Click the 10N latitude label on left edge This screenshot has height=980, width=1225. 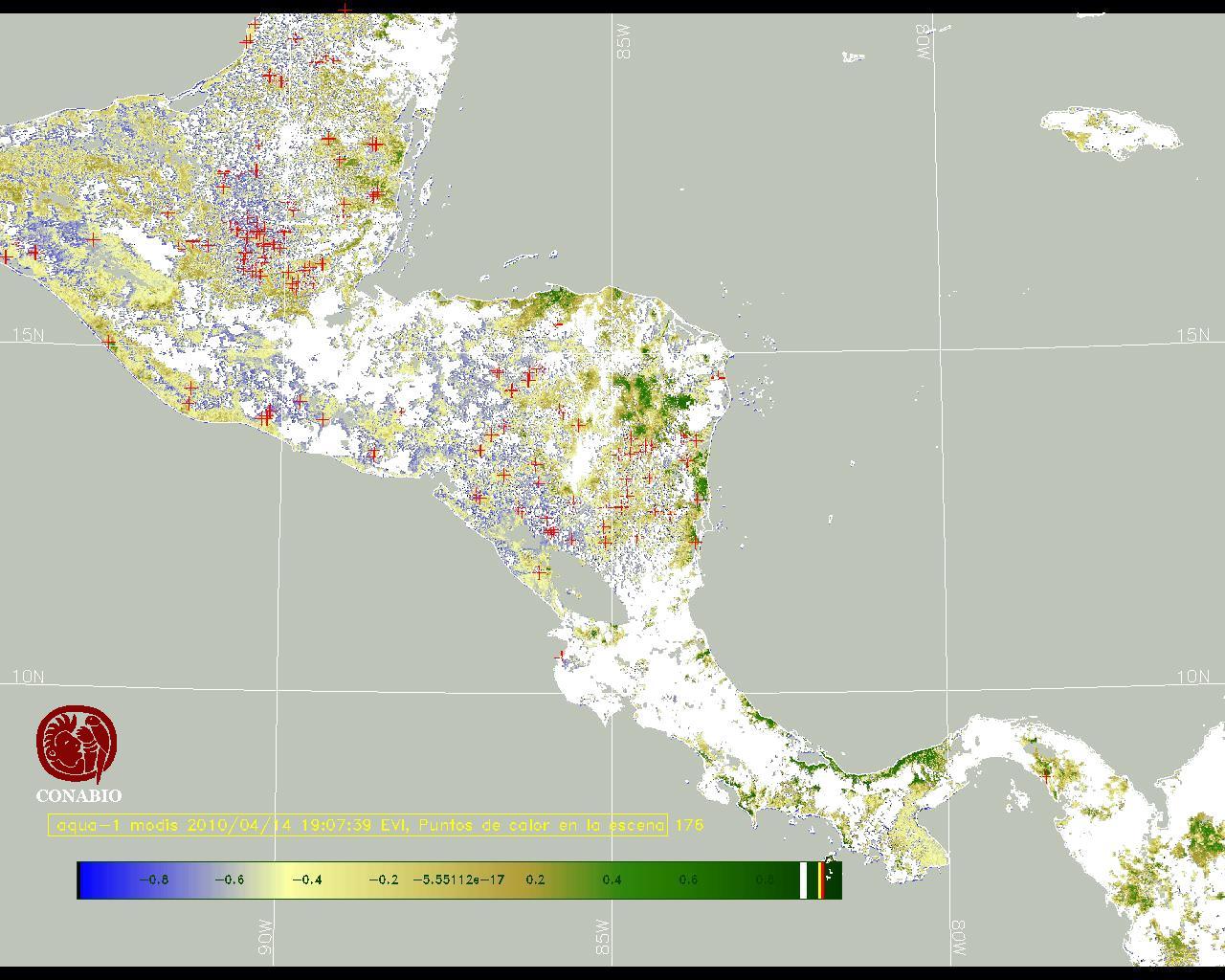[28, 677]
